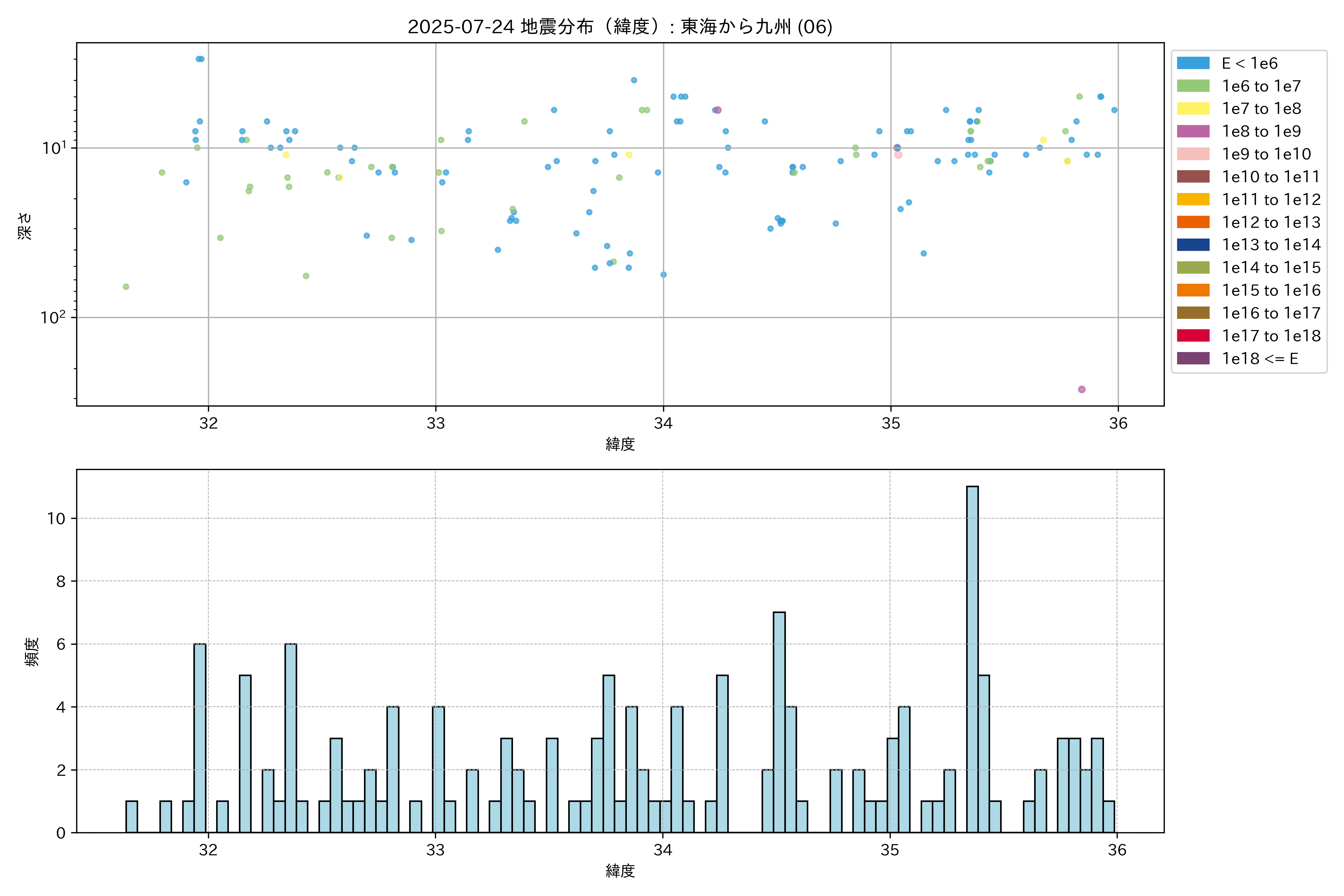Click the histogram bar of height 7

tap(779, 722)
